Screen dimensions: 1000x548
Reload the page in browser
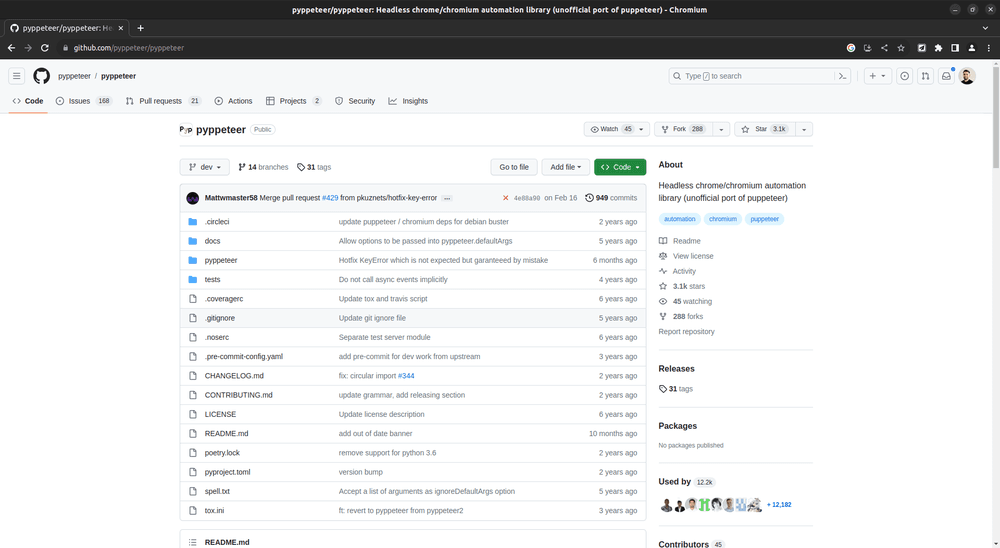tap(45, 48)
